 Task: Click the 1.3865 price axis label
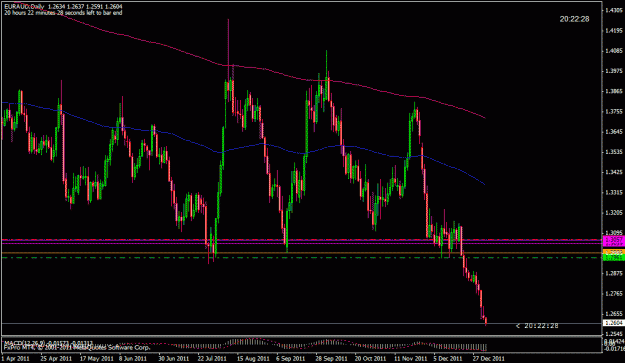point(614,91)
